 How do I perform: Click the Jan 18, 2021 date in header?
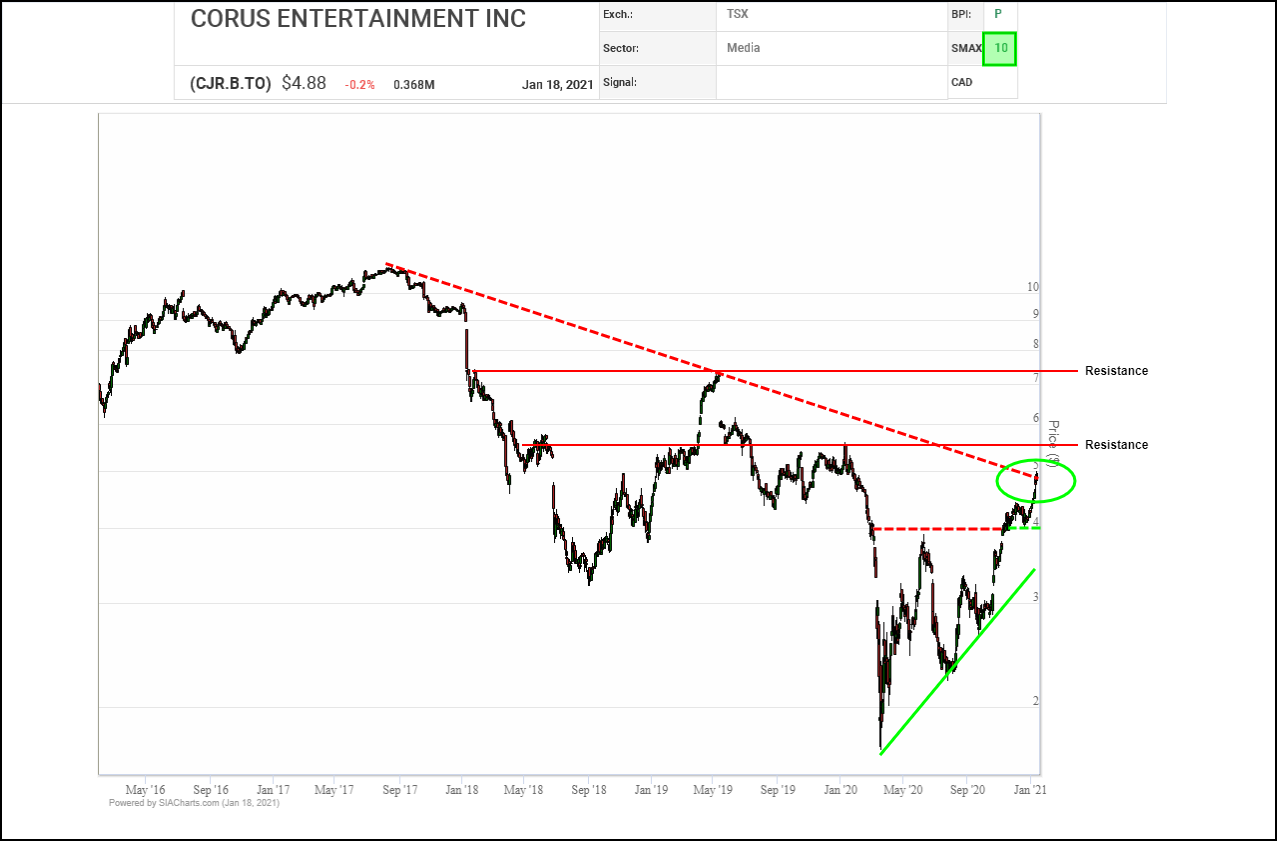557,85
